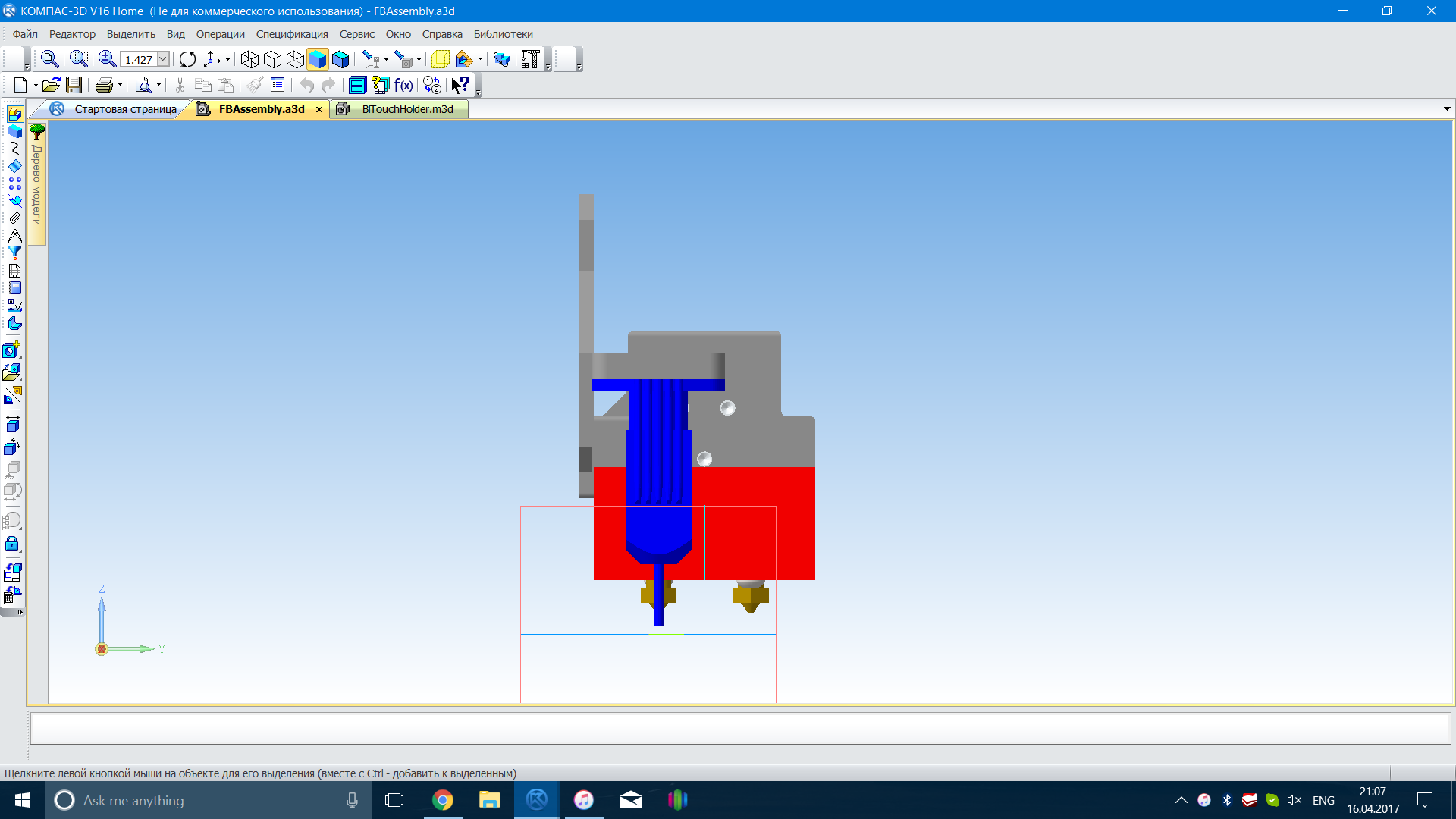Viewport: 1456px width, 819px height.
Task: Open the Библиотеки menu
Action: coord(504,34)
